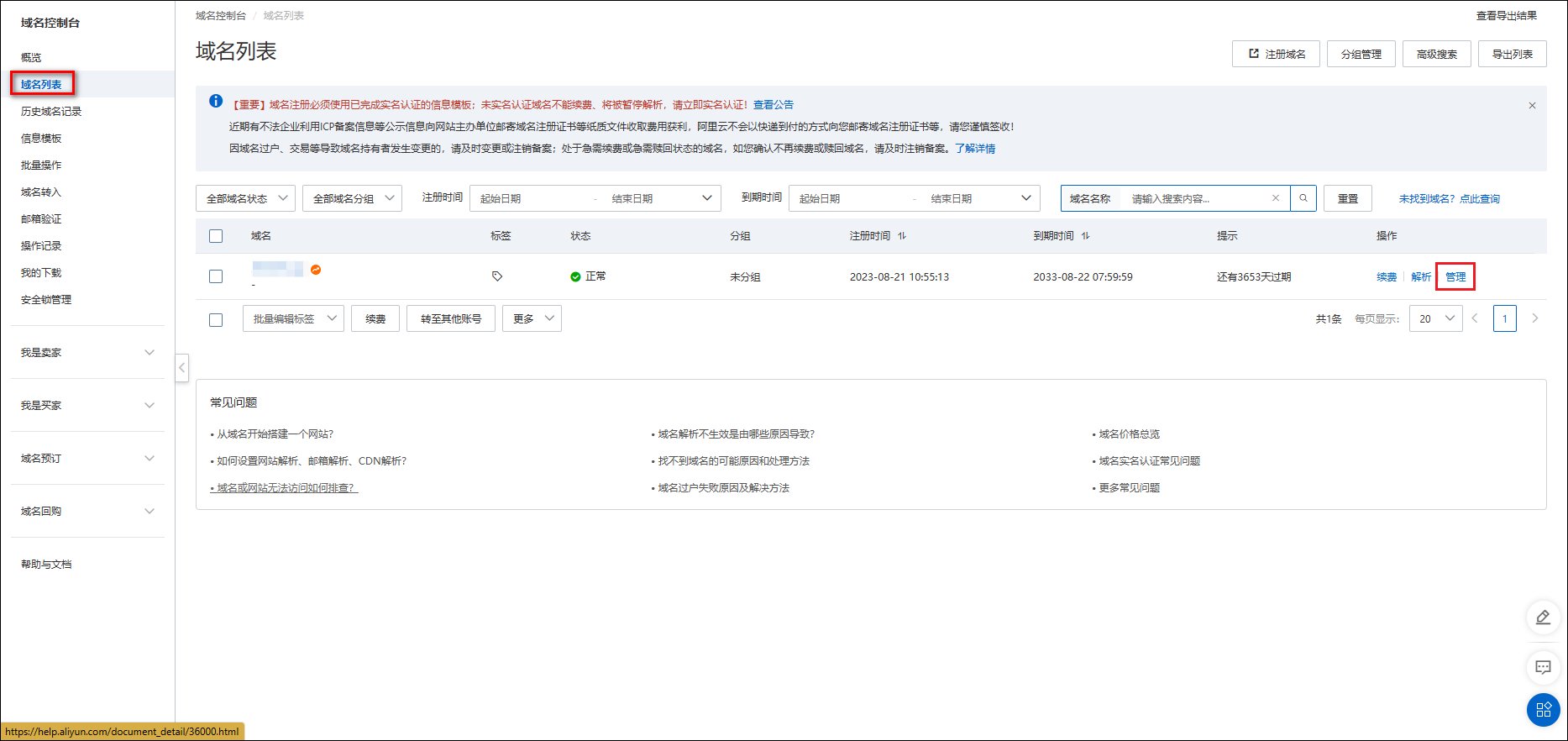Click the sidebar collapse arrow handle
The width and height of the screenshot is (1568, 741).
(181, 368)
